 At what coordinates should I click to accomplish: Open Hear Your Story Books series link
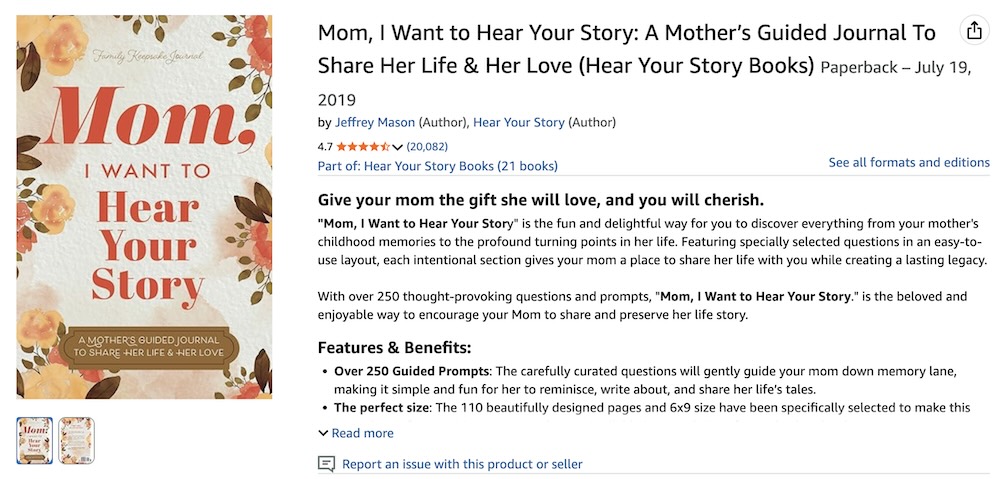click(x=437, y=166)
